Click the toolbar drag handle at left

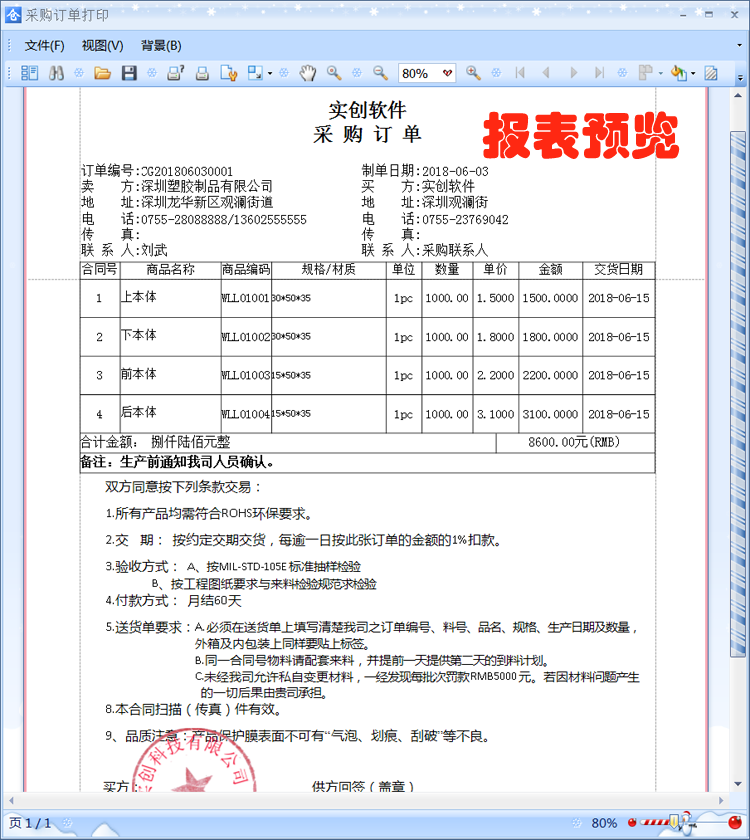(x=9, y=73)
